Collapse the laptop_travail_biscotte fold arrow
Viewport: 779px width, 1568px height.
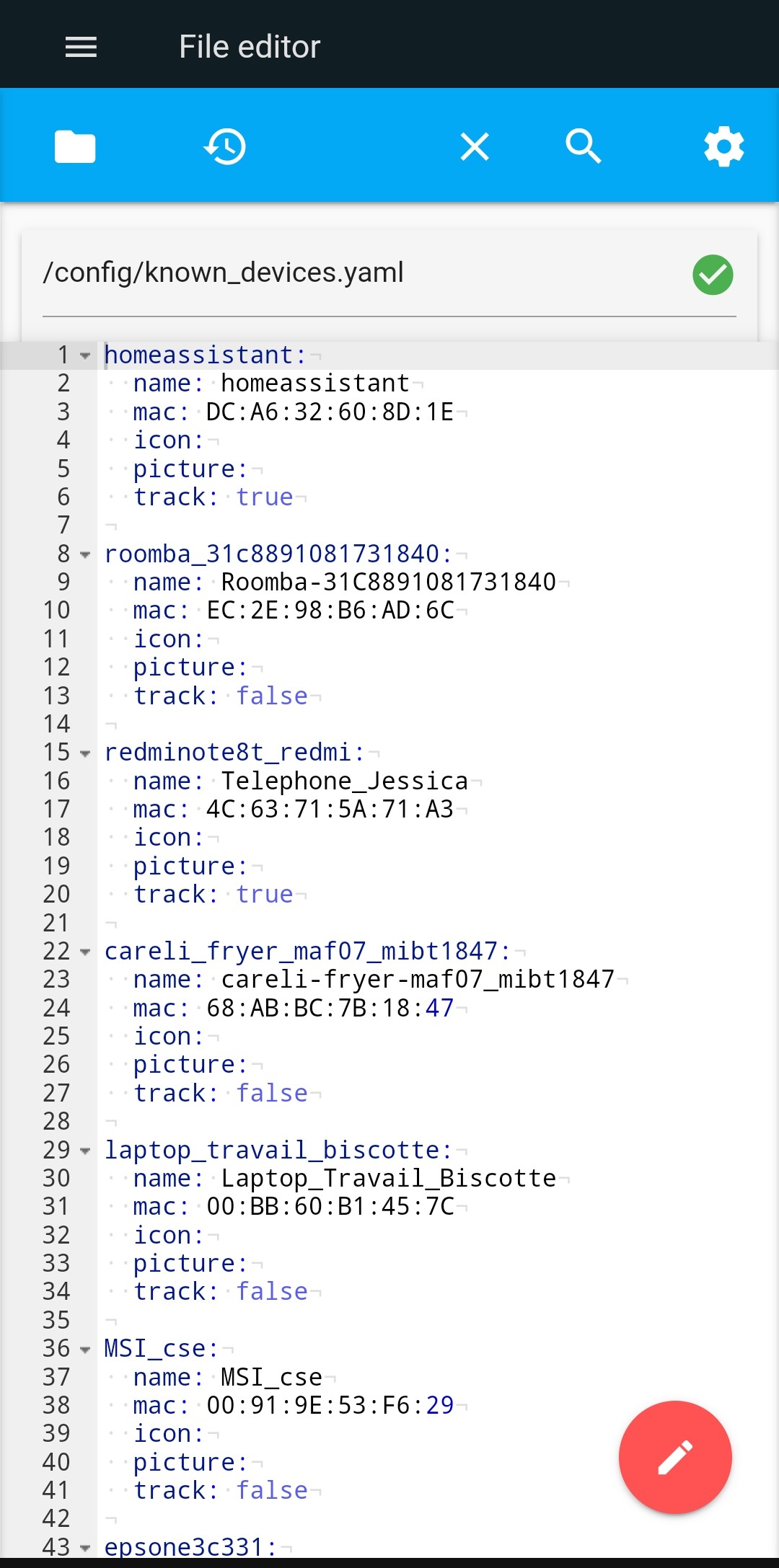[85, 1151]
